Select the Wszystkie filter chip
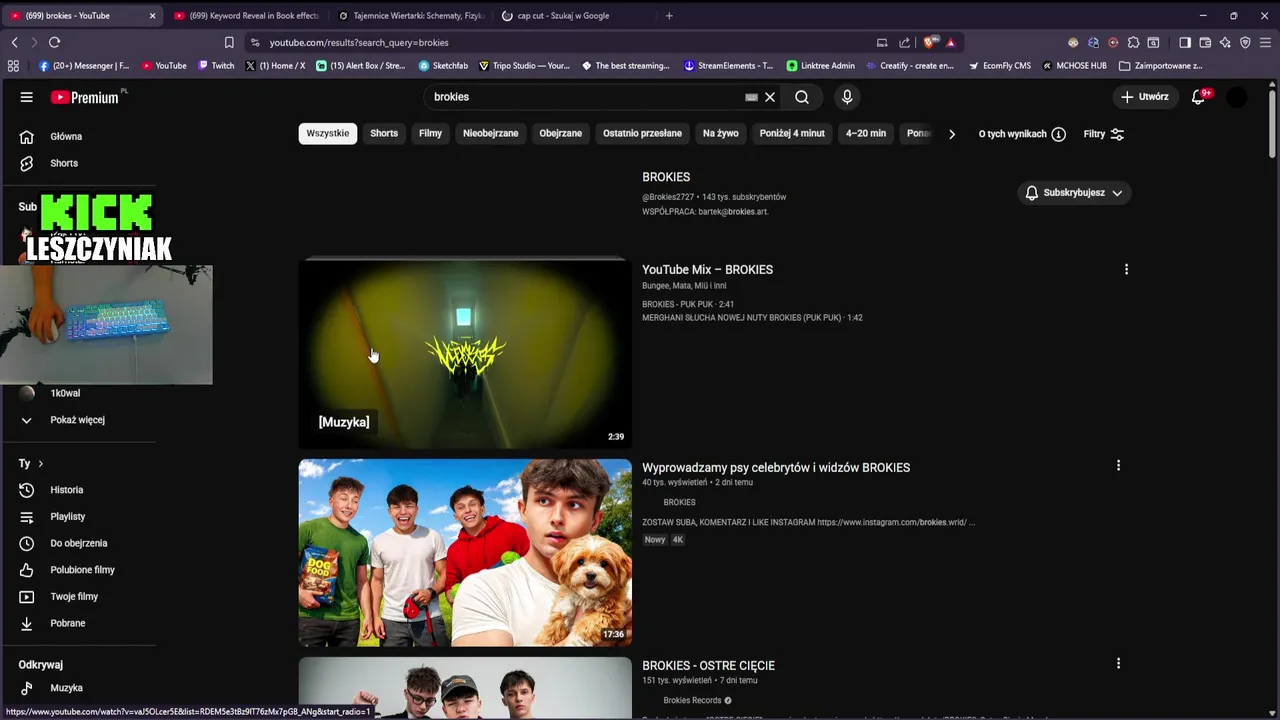Image resolution: width=1280 pixels, height=720 pixels. [328, 133]
